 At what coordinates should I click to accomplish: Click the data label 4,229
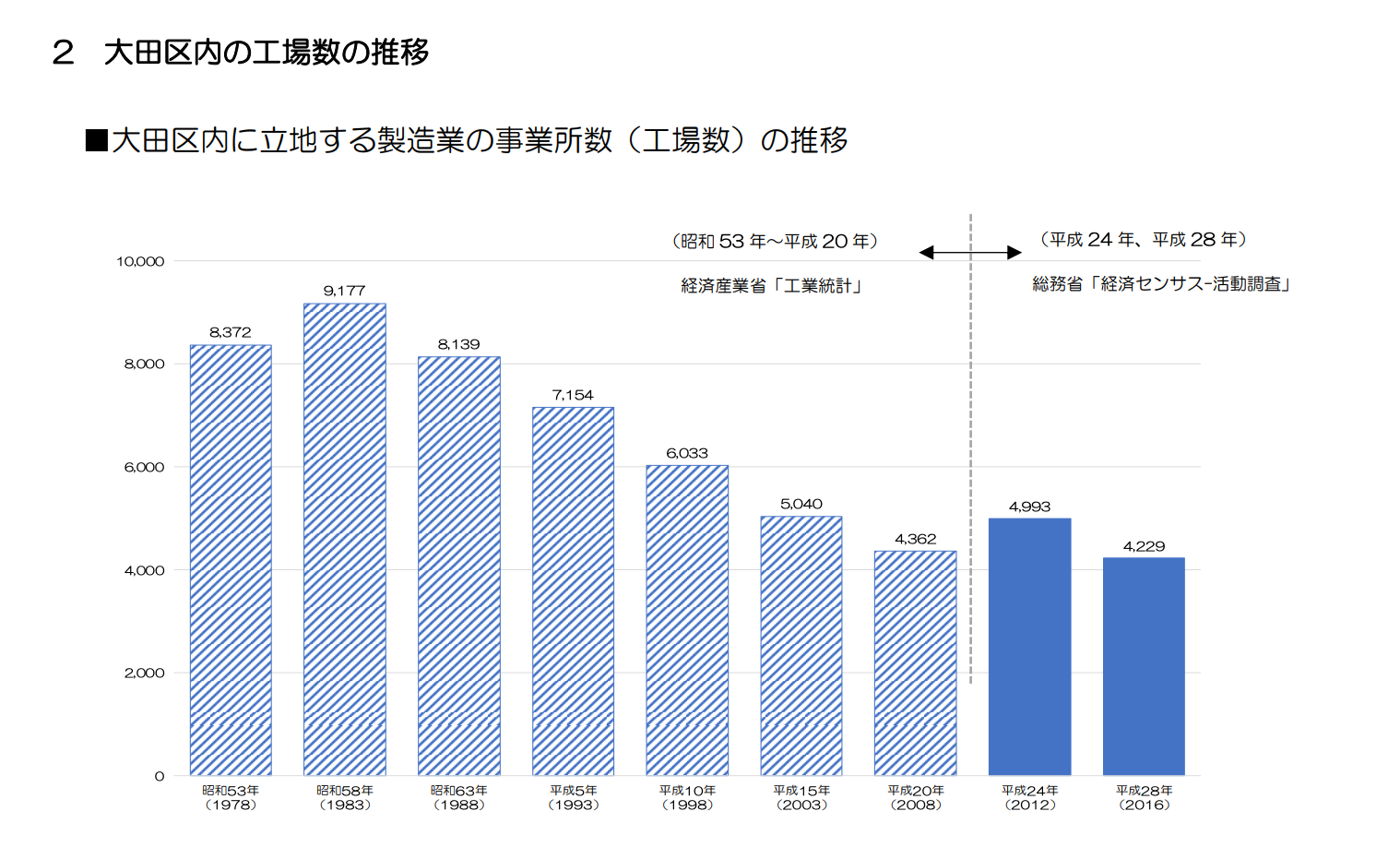[1144, 546]
